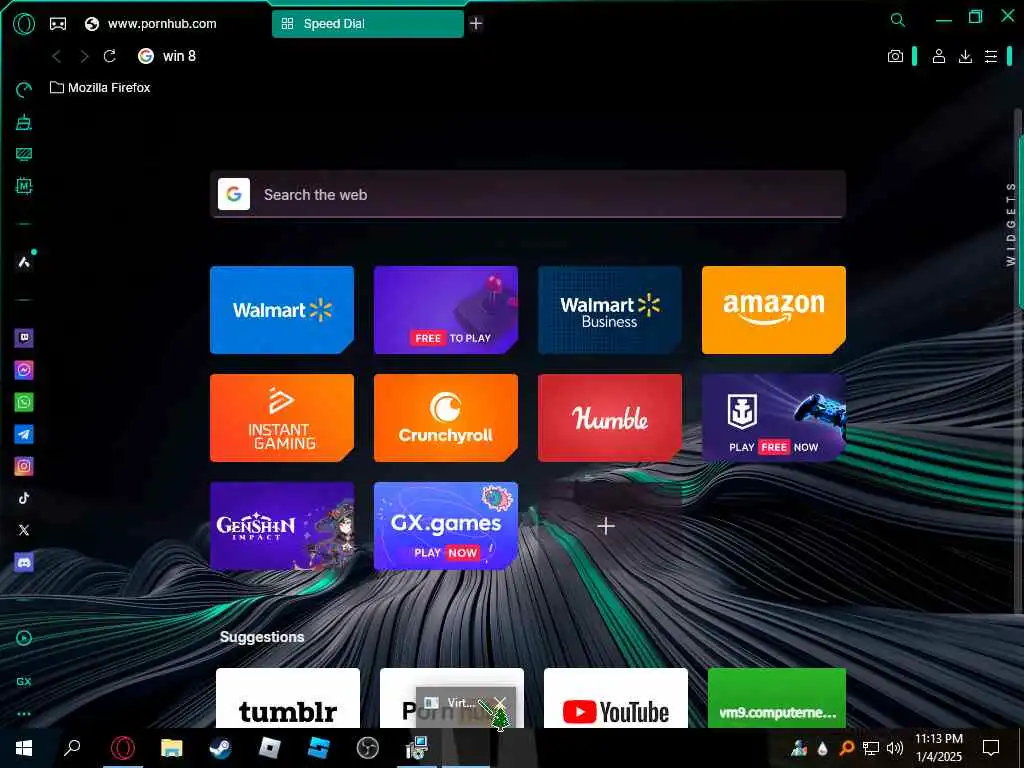Open X (Twitter) in the sidebar
This screenshot has width=1024, height=768.
(x=24, y=530)
